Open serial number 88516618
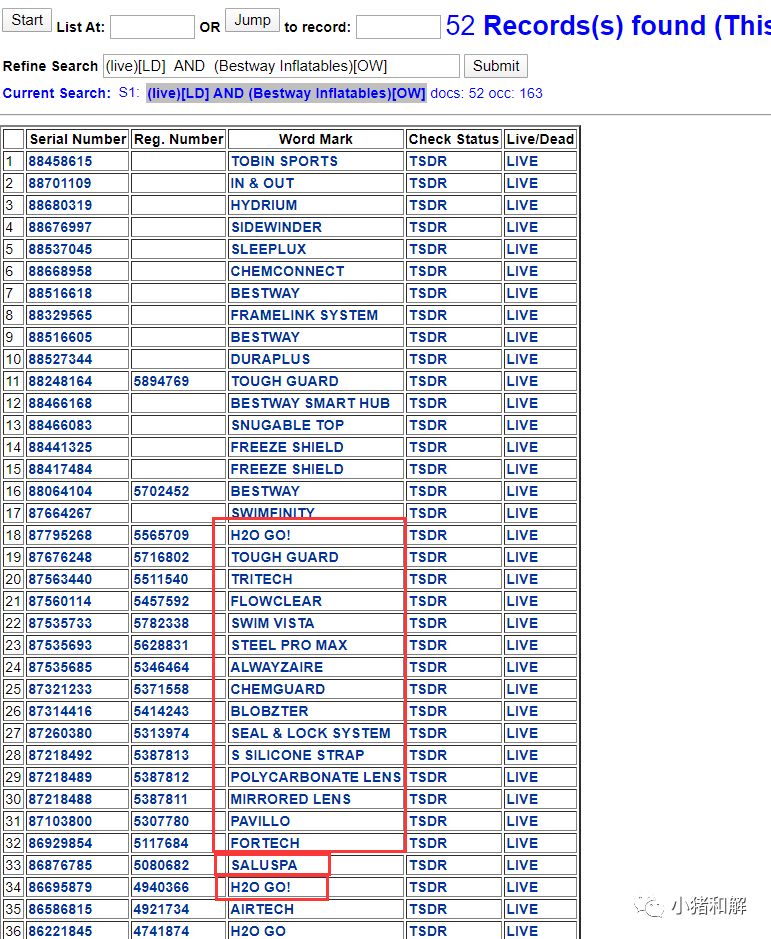The width and height of the screenshot is (771, 939). click(60, 293)
